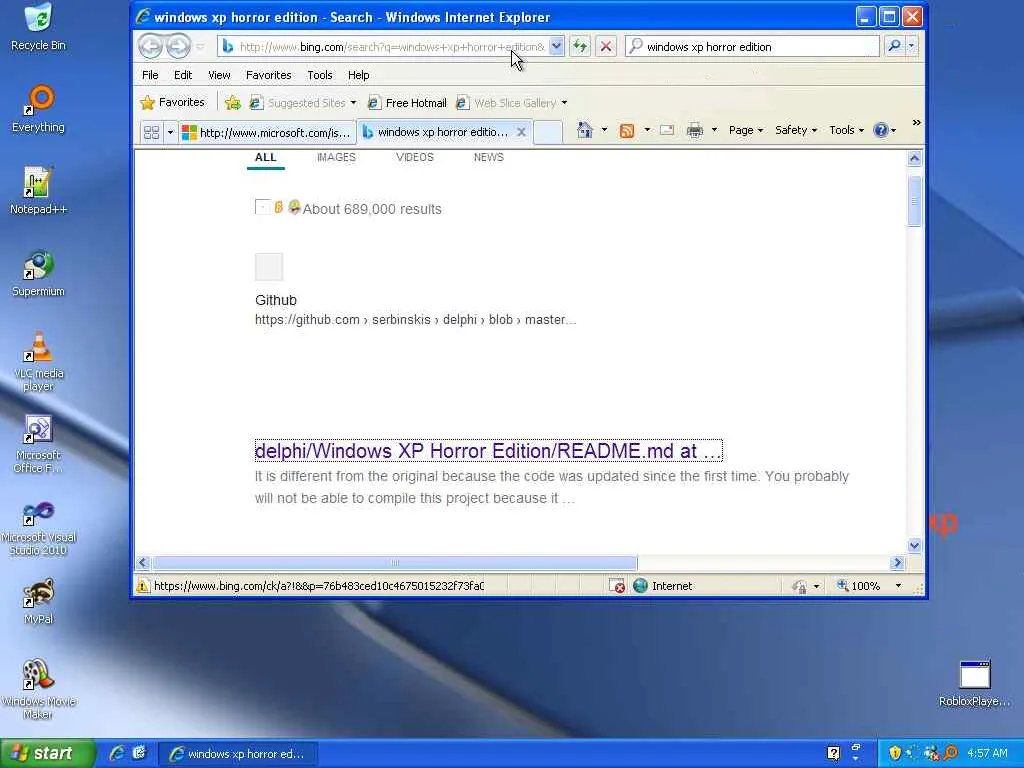
Task: Click the Print toolbar icon
Action: point(695,131)
